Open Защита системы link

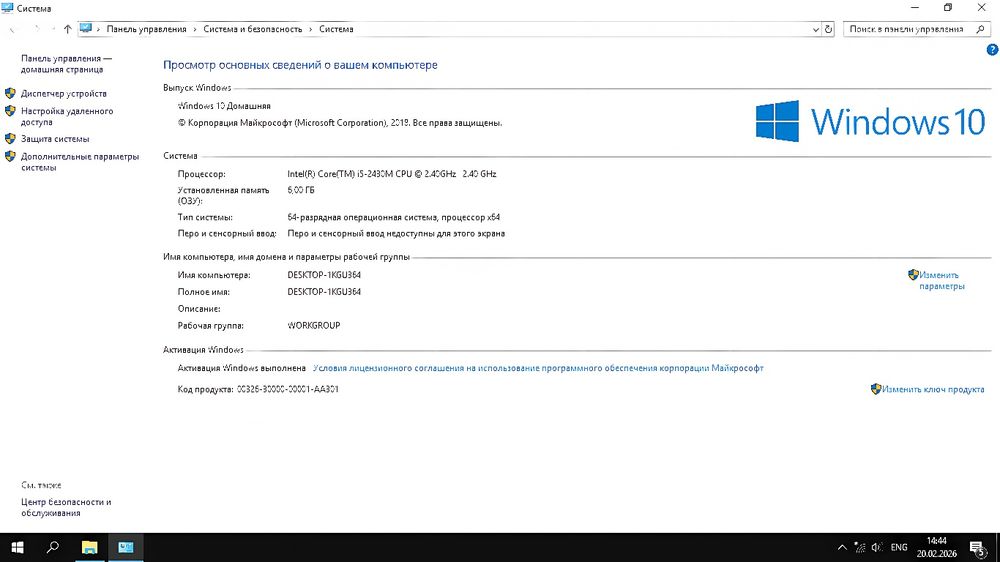pos(55,138)
